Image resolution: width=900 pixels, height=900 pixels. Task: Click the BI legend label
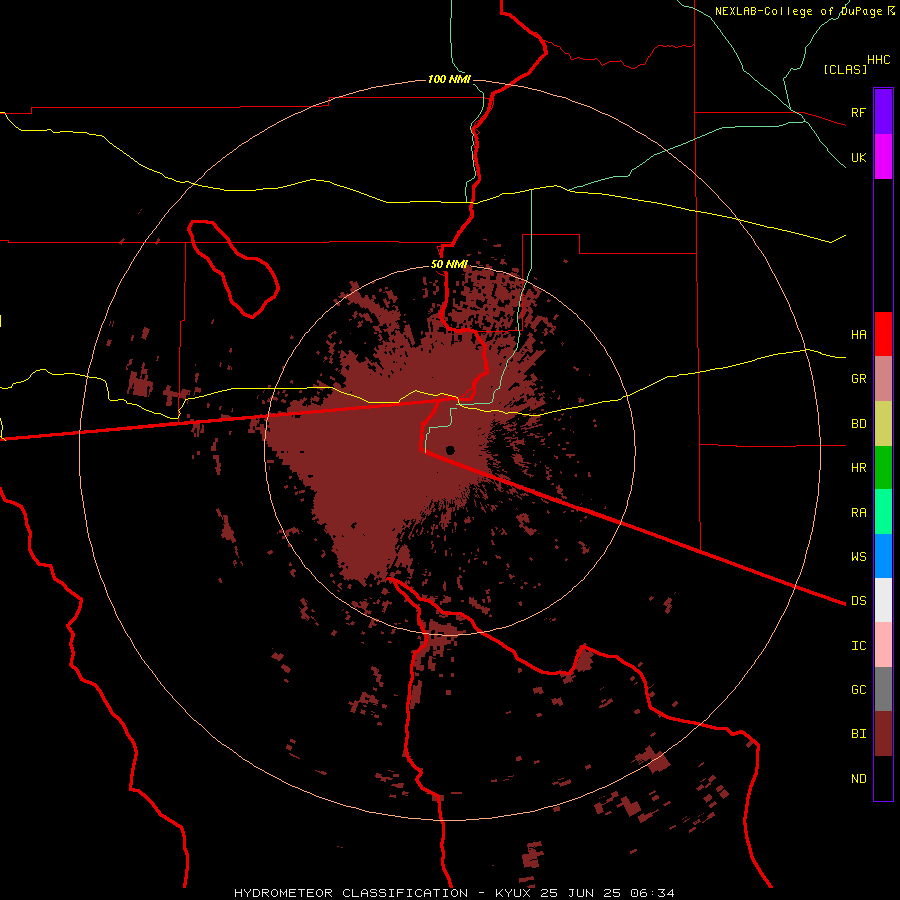pyautogui.click(x=859, y=734)
